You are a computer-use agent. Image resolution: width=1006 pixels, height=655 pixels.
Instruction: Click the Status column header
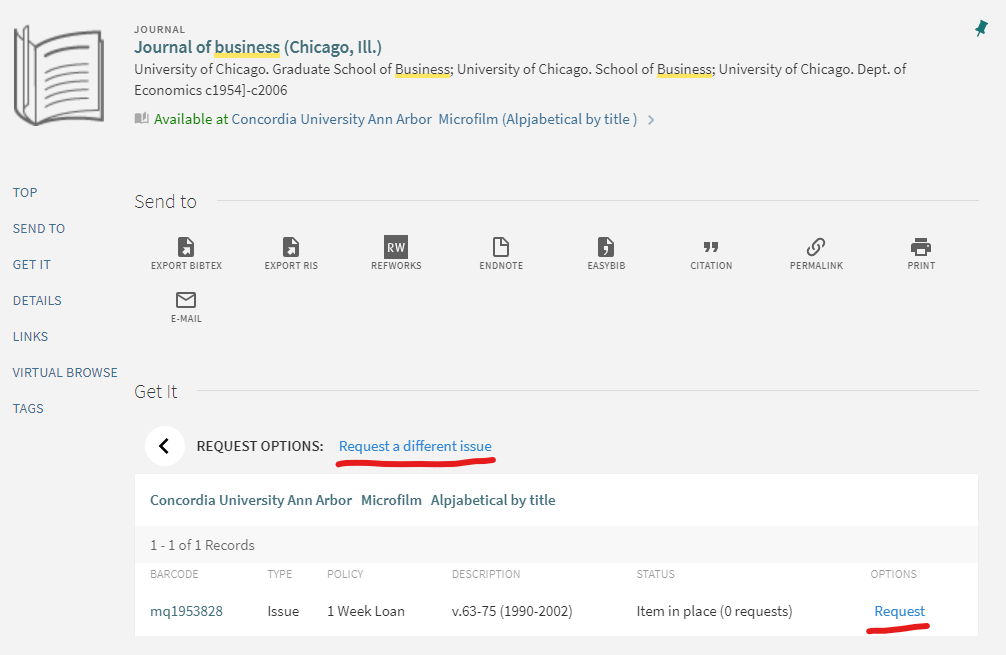655,574
